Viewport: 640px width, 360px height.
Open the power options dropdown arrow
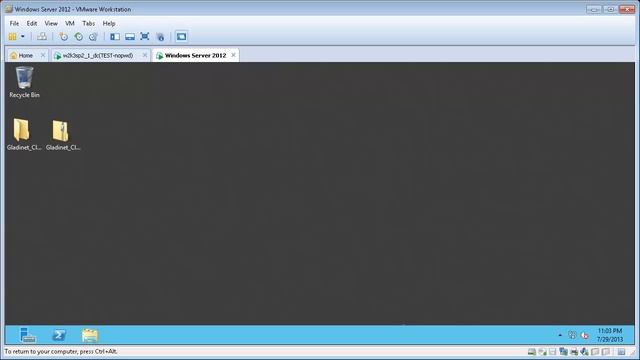point(23,37)
